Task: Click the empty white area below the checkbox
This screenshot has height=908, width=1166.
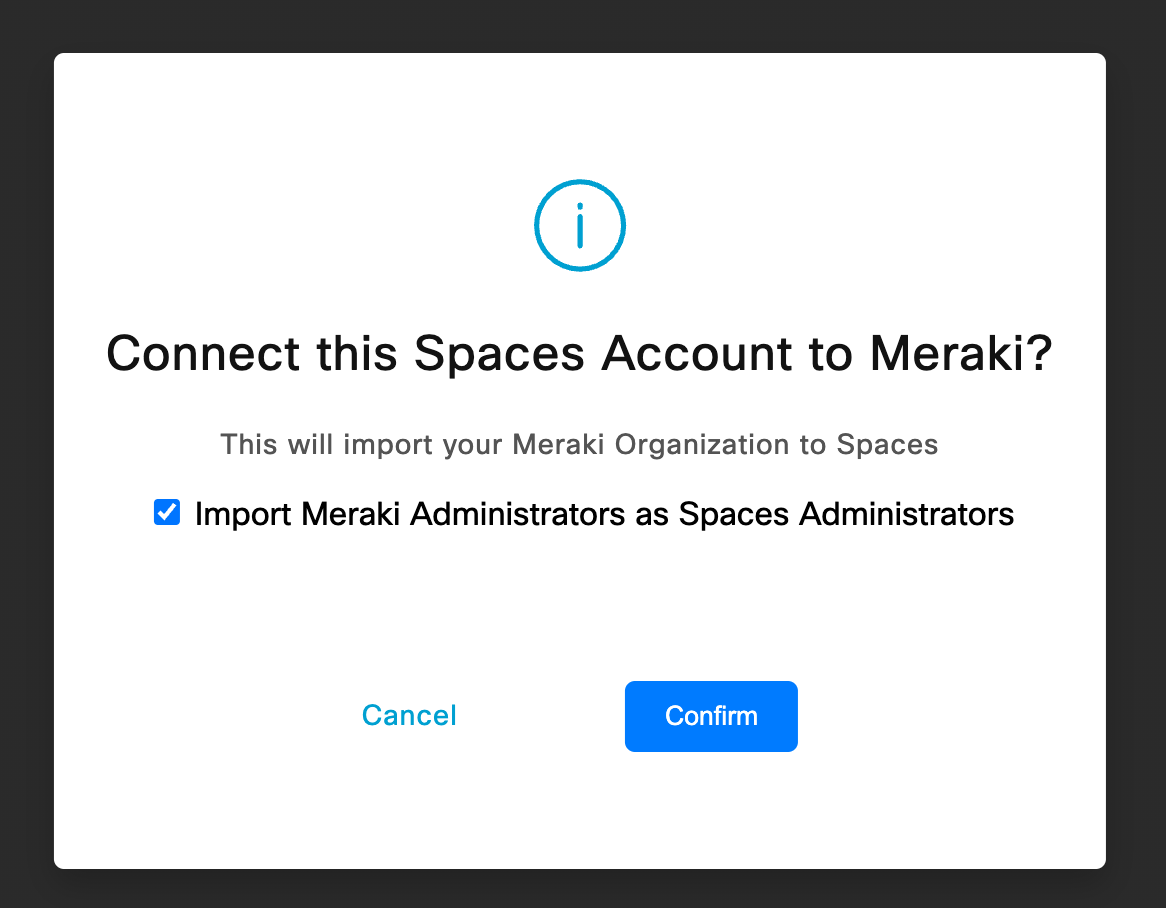Action: click(x=580, y=600)
